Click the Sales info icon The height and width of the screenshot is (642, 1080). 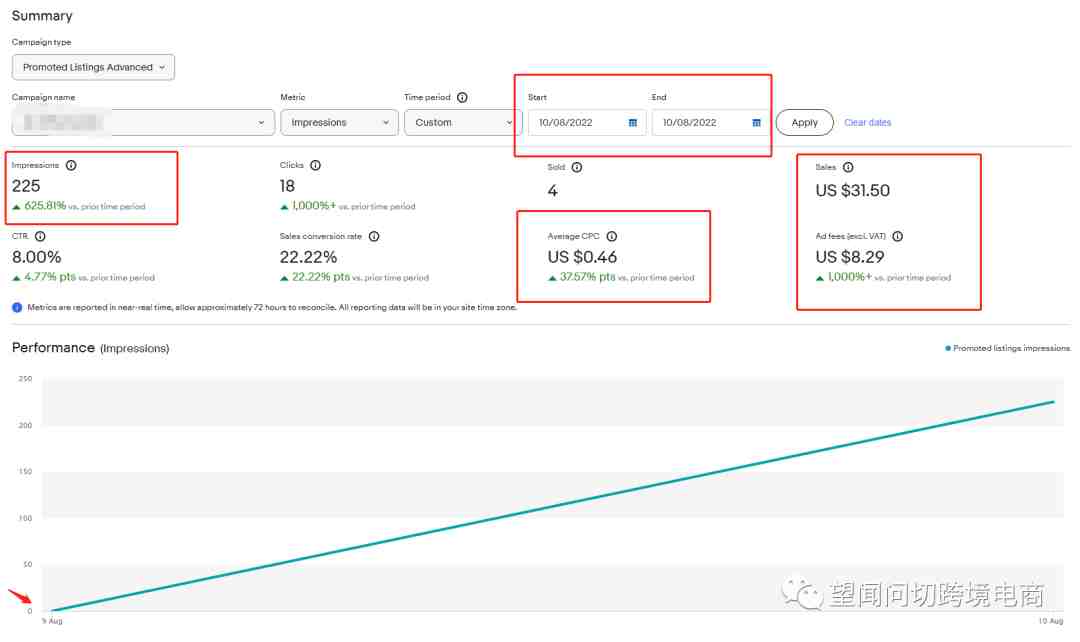click(848, 167)
